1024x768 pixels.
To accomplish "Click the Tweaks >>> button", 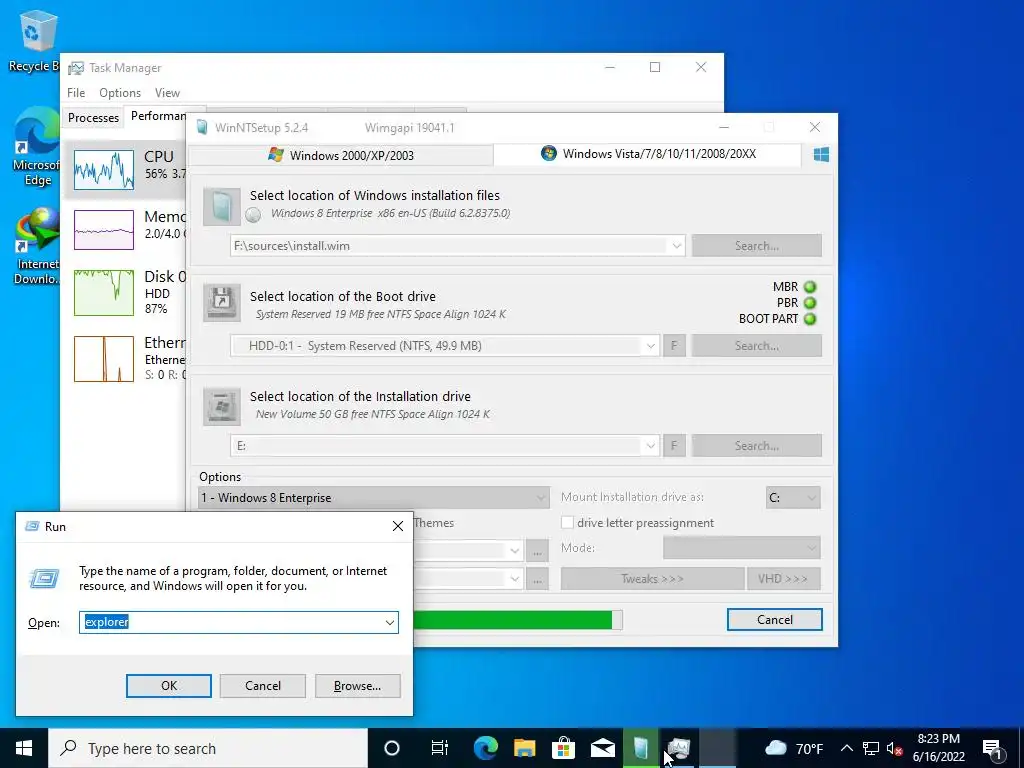I will coord(652,579).
